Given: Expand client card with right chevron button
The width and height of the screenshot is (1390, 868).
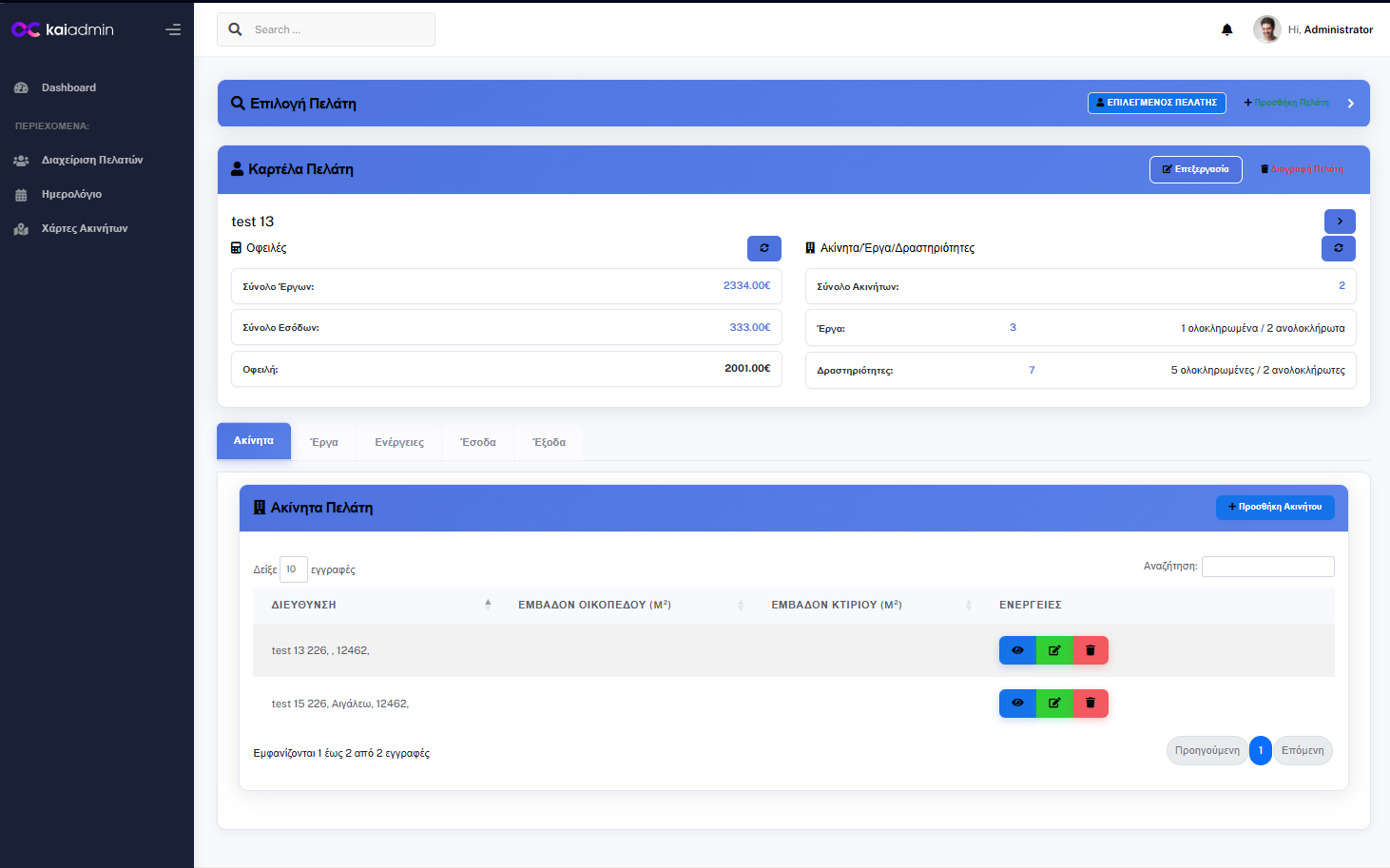Looking at the screenshot, I should pos(1340,222).
